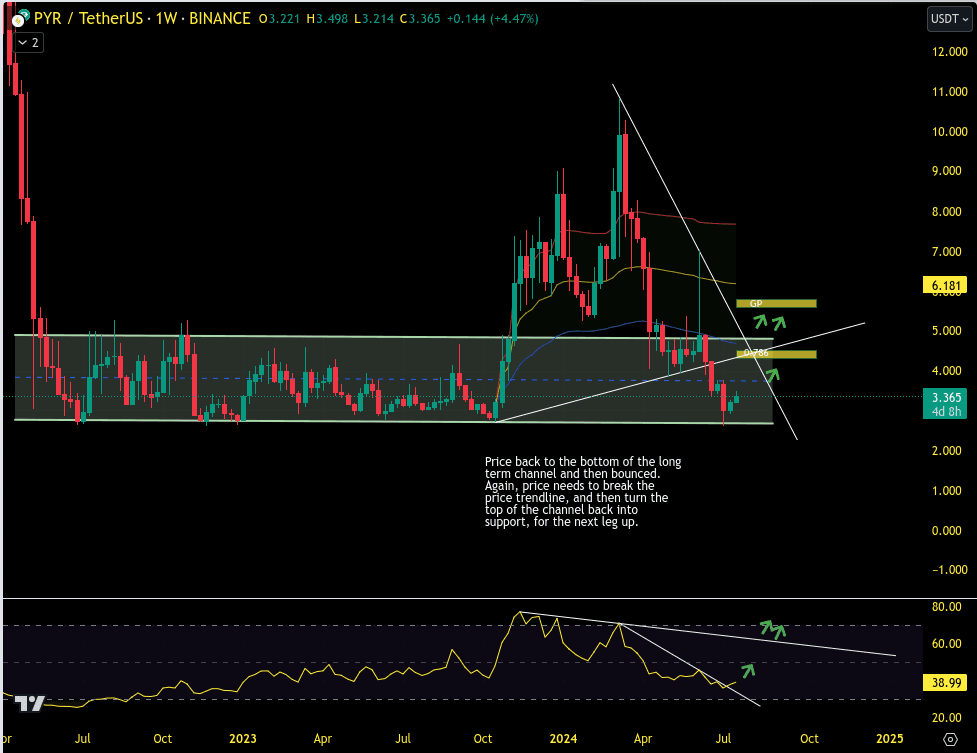The image size is (977, 753).
Task: Open chart settings gear icon
Action: tap(950, 739)
